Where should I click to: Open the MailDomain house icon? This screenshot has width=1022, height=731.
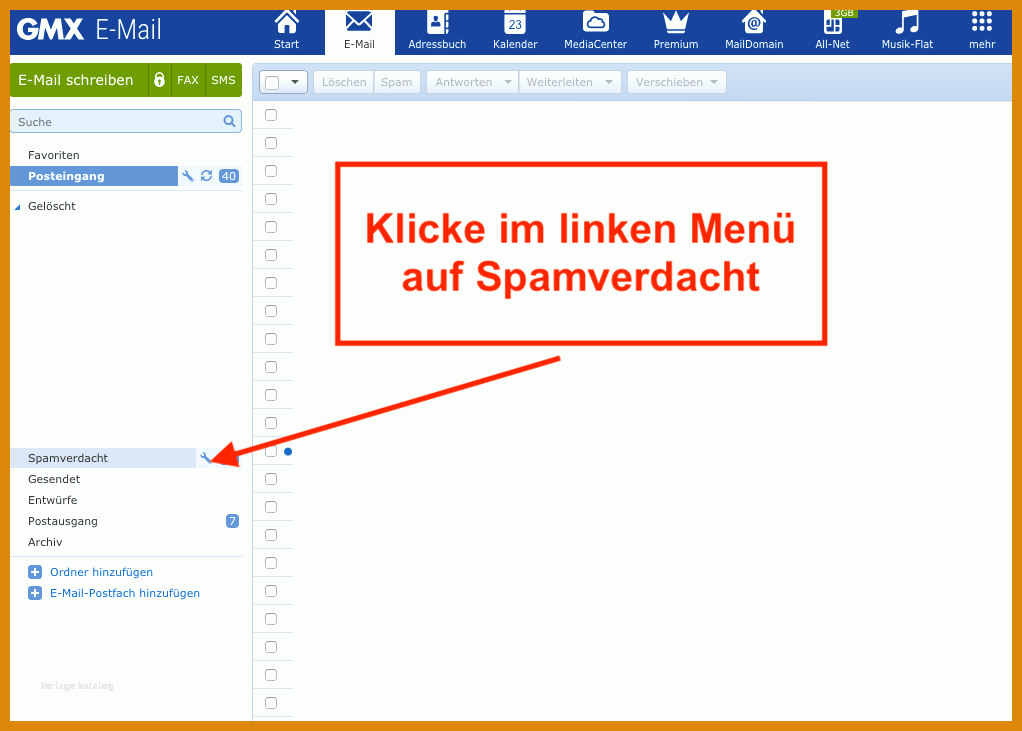[753, 22]
